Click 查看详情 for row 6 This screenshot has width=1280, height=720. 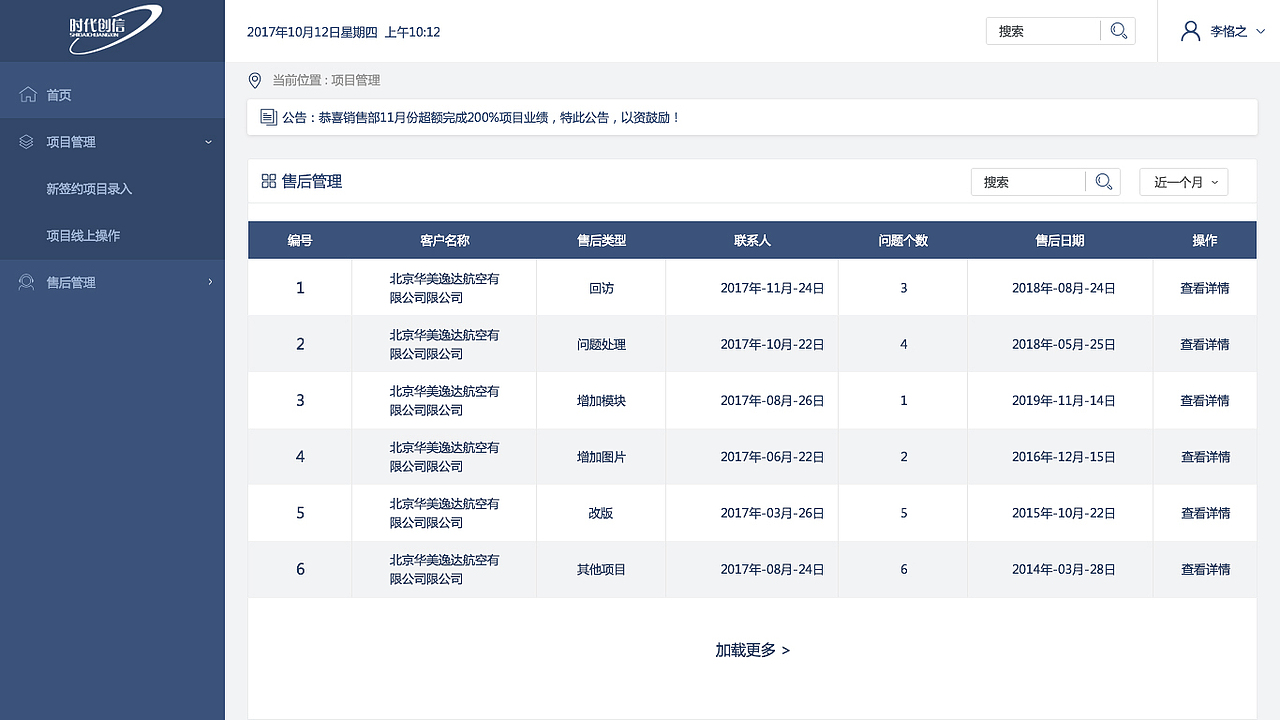(1205, 570)
